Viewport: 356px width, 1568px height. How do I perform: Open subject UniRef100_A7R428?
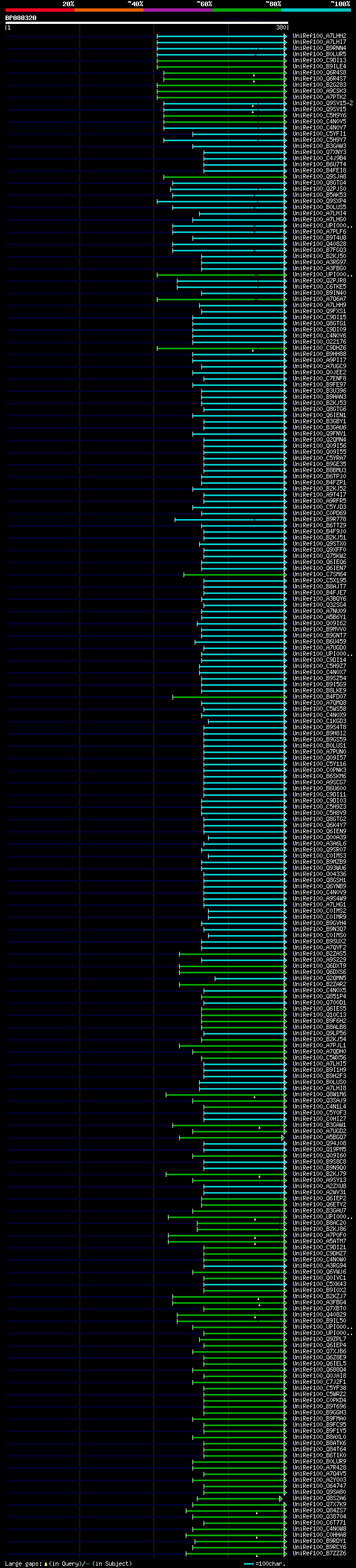coord(319,1467)
